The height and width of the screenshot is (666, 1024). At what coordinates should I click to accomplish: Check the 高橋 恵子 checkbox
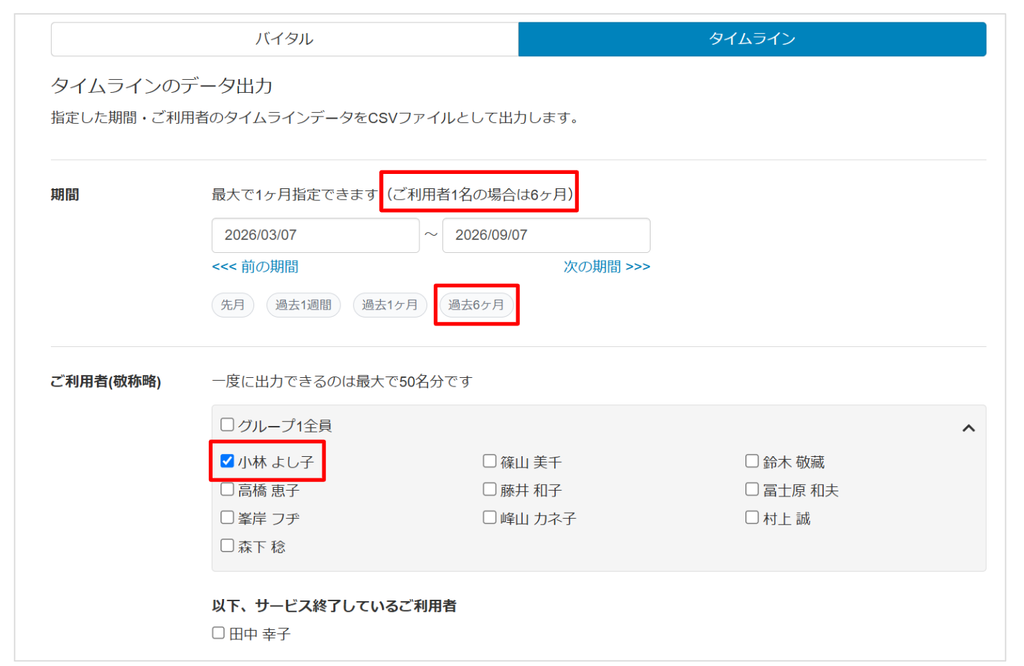coord(227,489)
